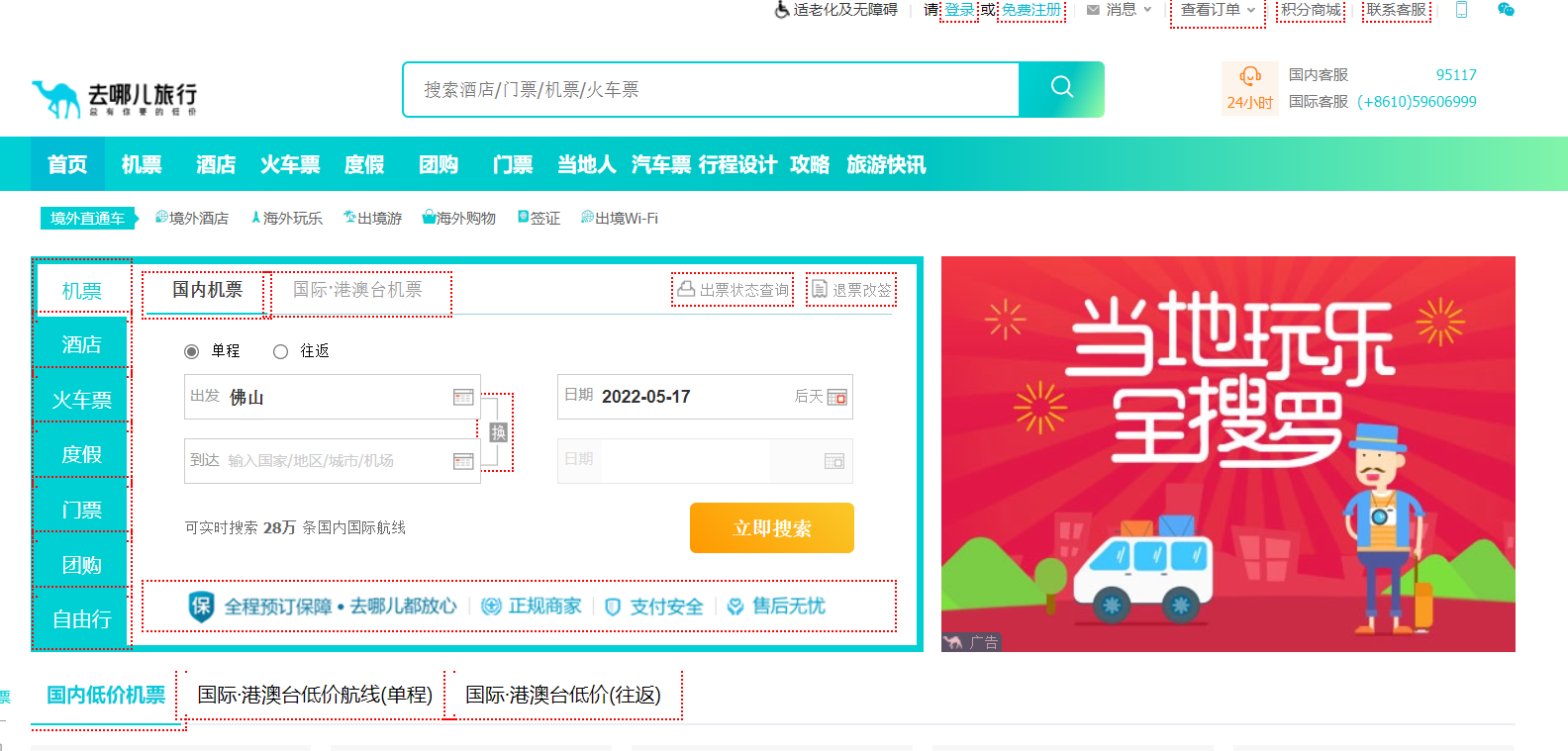Viewport: 1568px width, 751px height.
Task: Select 度假 in the left sidebar
Action: pos(81,454)
